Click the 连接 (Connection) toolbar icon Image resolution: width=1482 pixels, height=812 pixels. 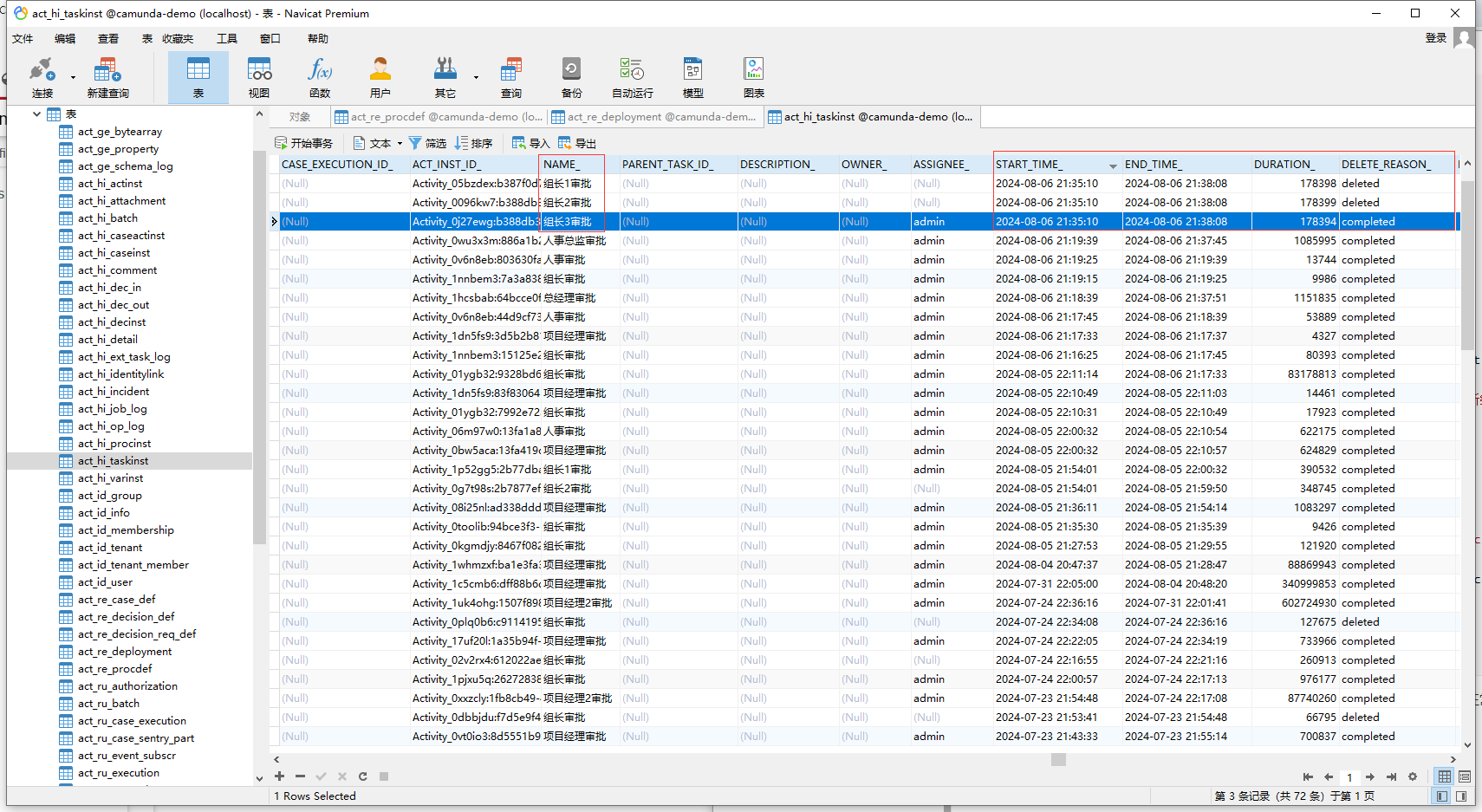tap(42, 77)
